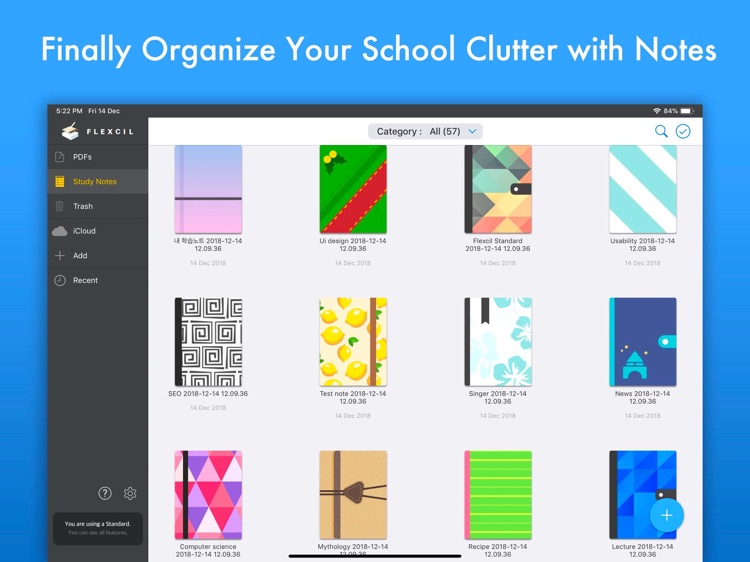Image resolution: width=750 pixels, height=562 pixels.
Task: Click the 'Flexcil Standard 2018-12-14' title text
Action: tap(498, 244)
